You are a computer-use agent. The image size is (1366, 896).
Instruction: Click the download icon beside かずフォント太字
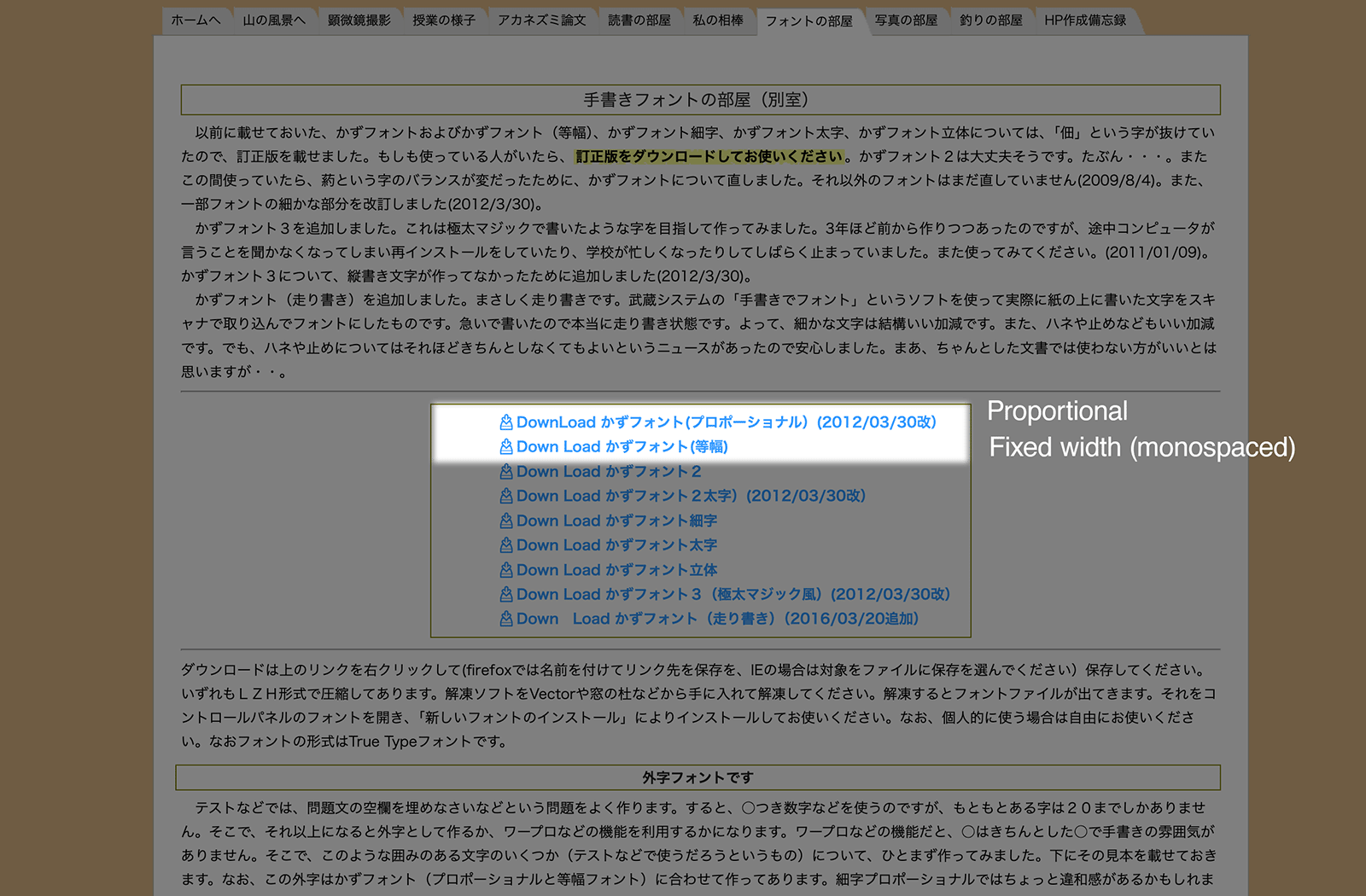[505, 544]
